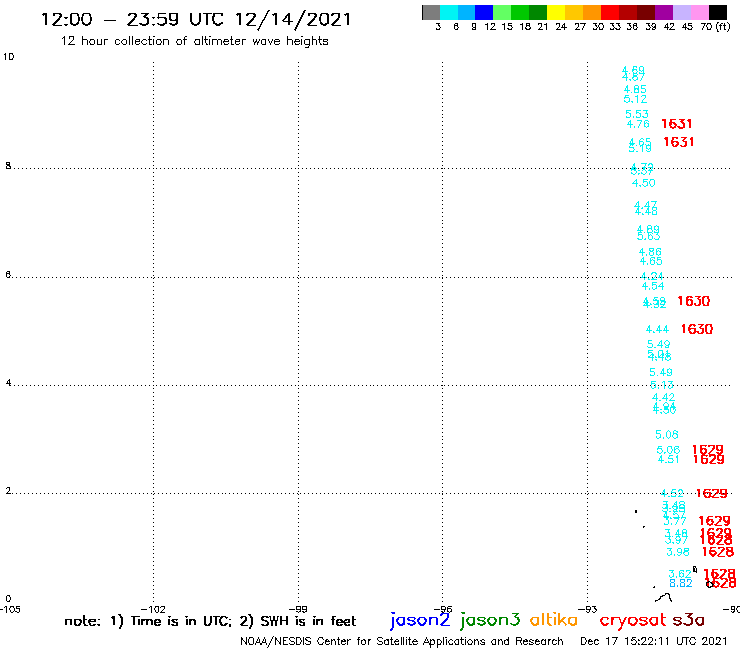Viewport: 740px width, 650px height.
Task: Click the 4.76 wave height reading
Action: point(638,124)
